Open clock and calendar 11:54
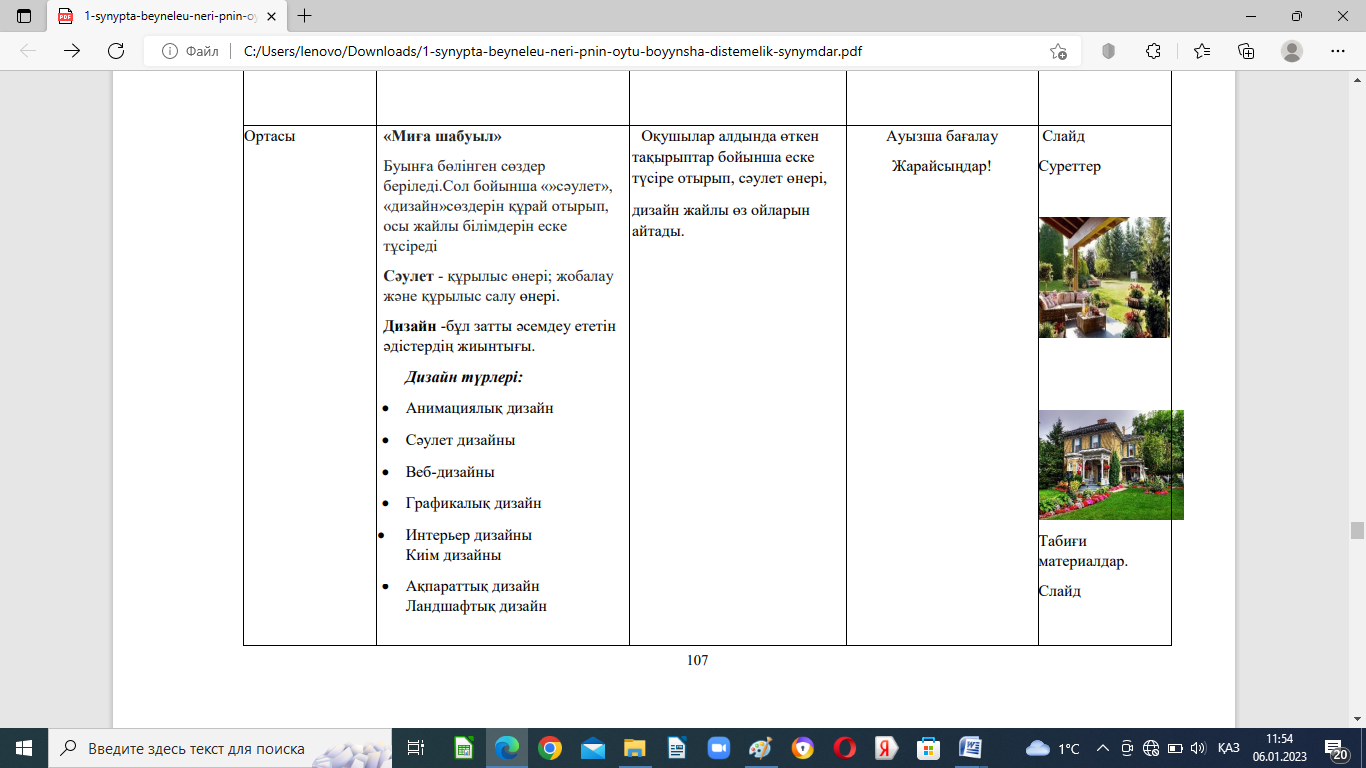The image size is (1366, 768). (1278, 747)
